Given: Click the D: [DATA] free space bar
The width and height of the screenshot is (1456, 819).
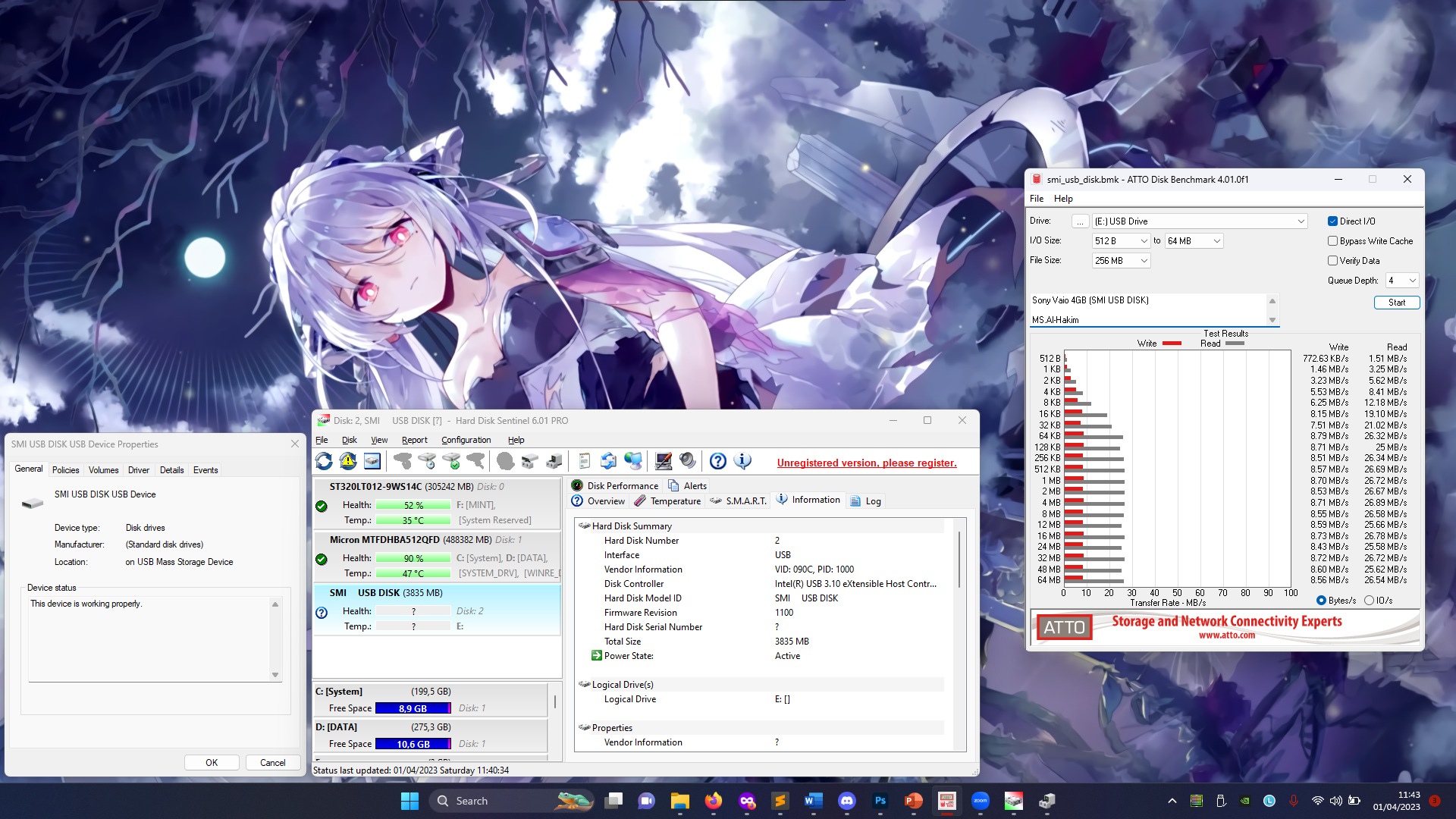Looking at the screenshot, I should (x=413, y=744).
